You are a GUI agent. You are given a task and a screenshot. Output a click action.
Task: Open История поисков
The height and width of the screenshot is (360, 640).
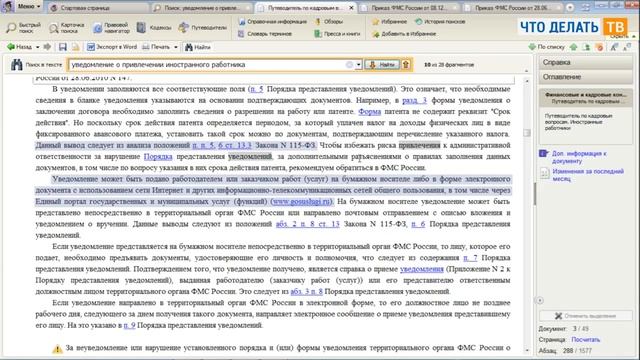(x=440, y=22)
